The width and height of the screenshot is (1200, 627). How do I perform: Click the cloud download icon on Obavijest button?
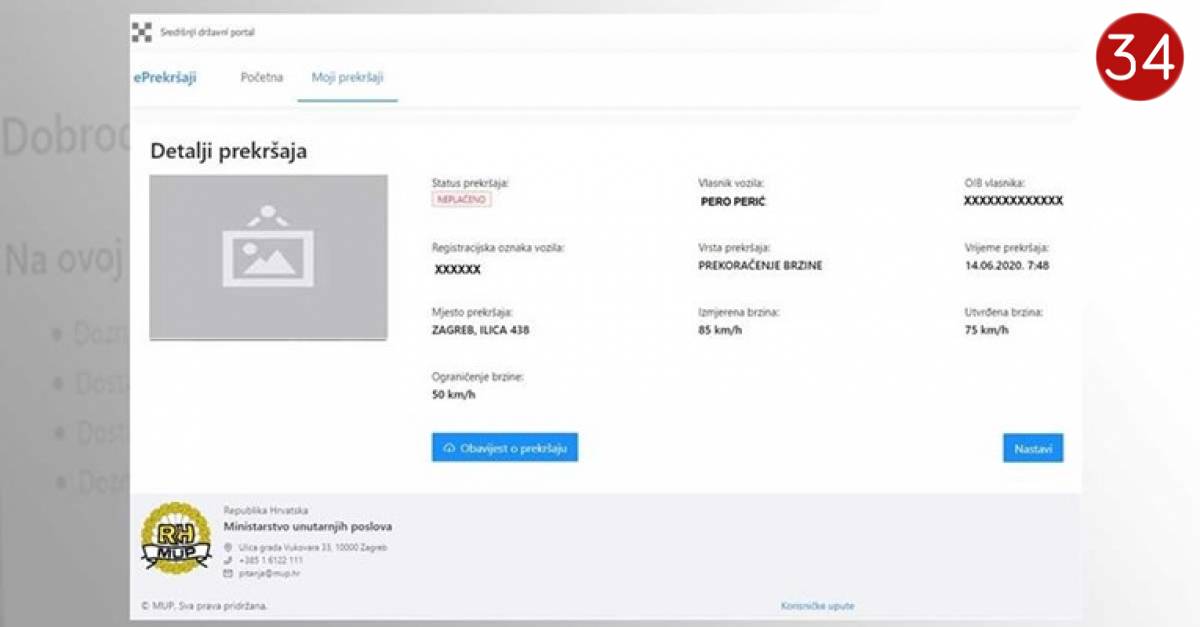[x=449, y=449]
